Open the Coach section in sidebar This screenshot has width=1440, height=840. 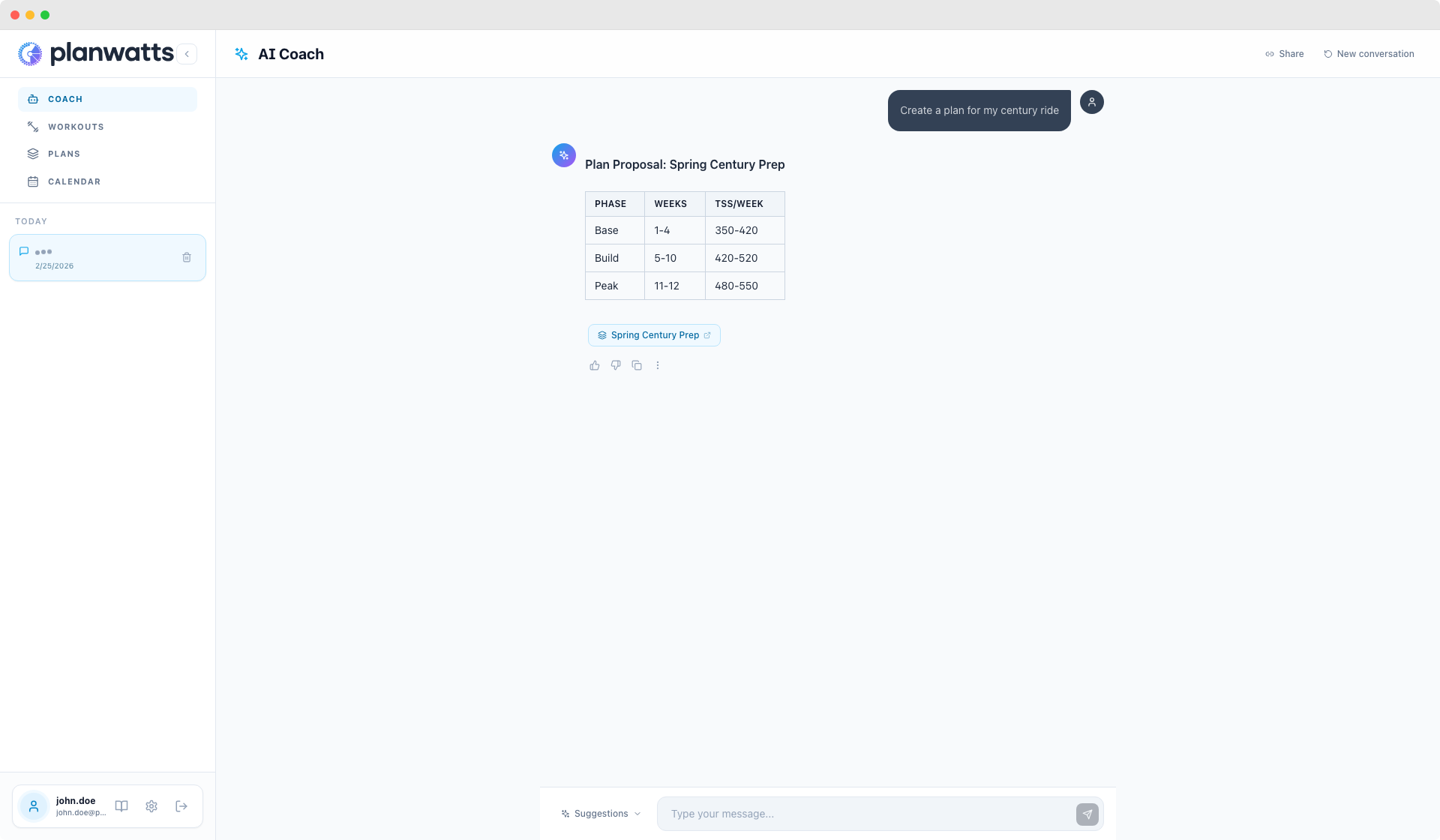[x=107, y=99]
